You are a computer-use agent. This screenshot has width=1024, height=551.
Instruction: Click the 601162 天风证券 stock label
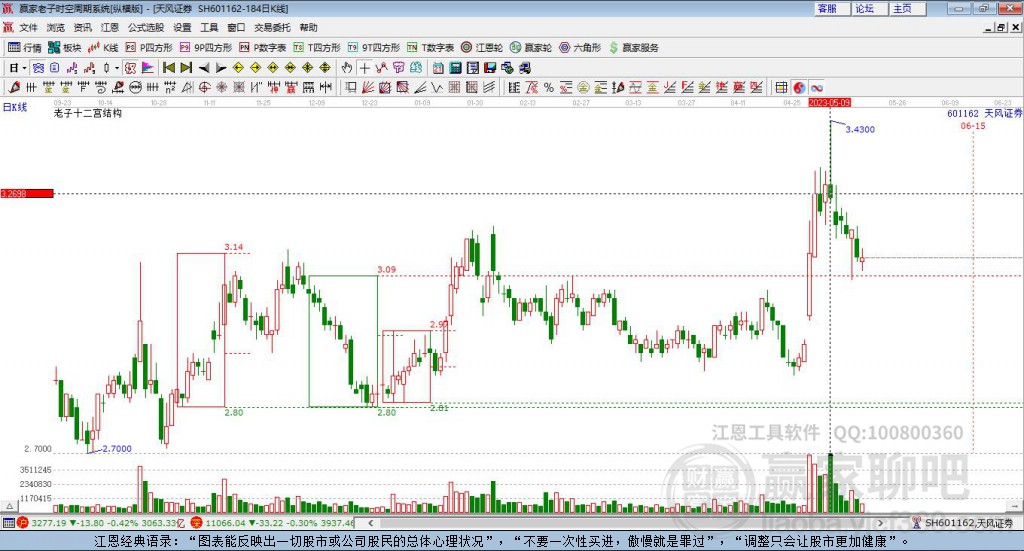984,114
